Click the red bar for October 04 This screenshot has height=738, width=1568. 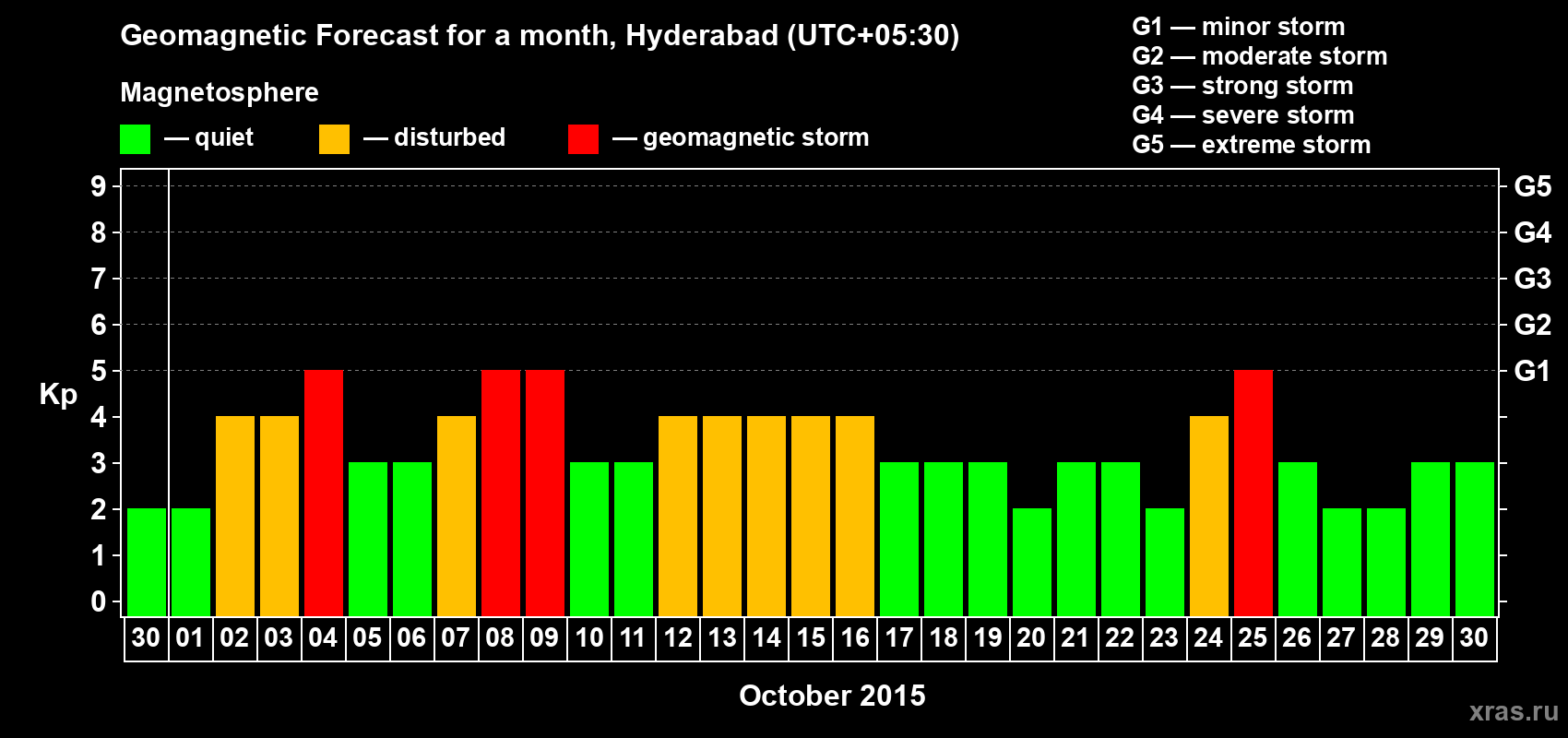click(324, 494)
